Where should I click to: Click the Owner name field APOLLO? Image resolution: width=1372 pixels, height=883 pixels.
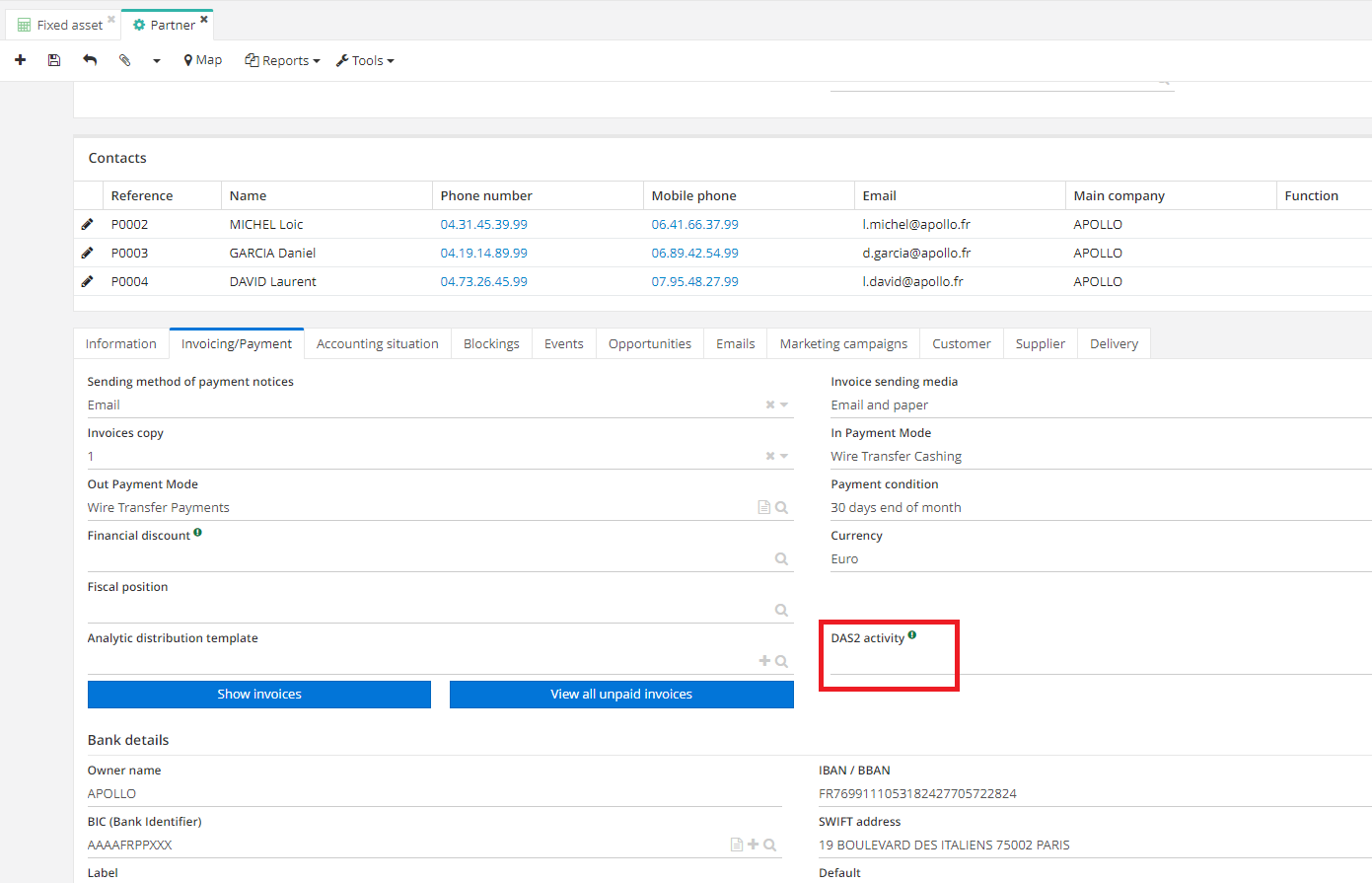435,793
